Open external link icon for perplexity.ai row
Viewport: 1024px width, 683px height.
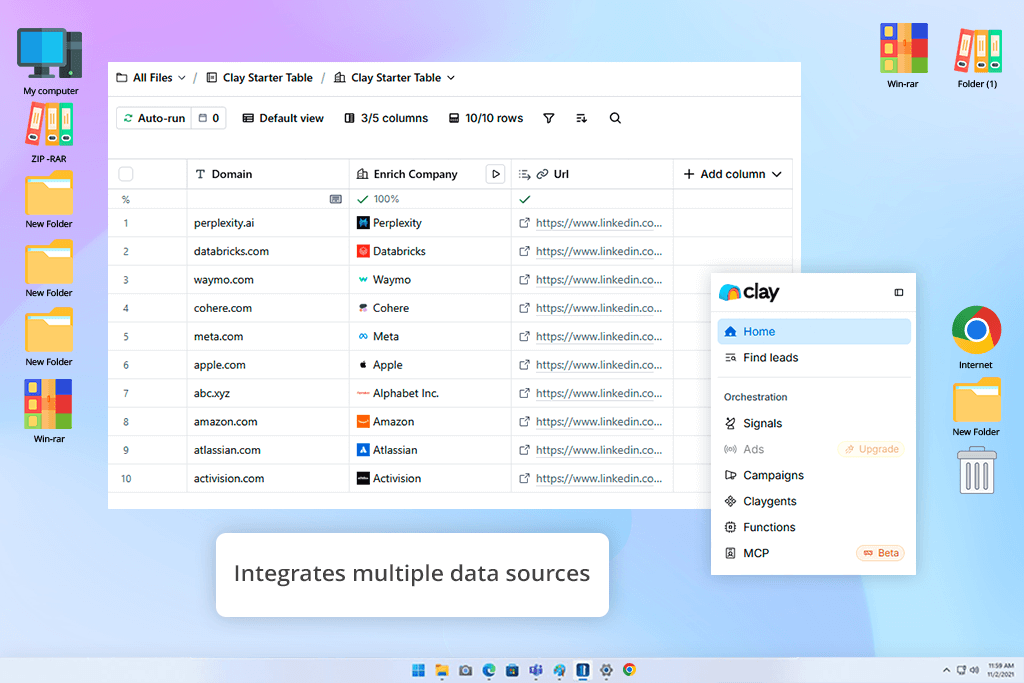(x=524, y=223)
